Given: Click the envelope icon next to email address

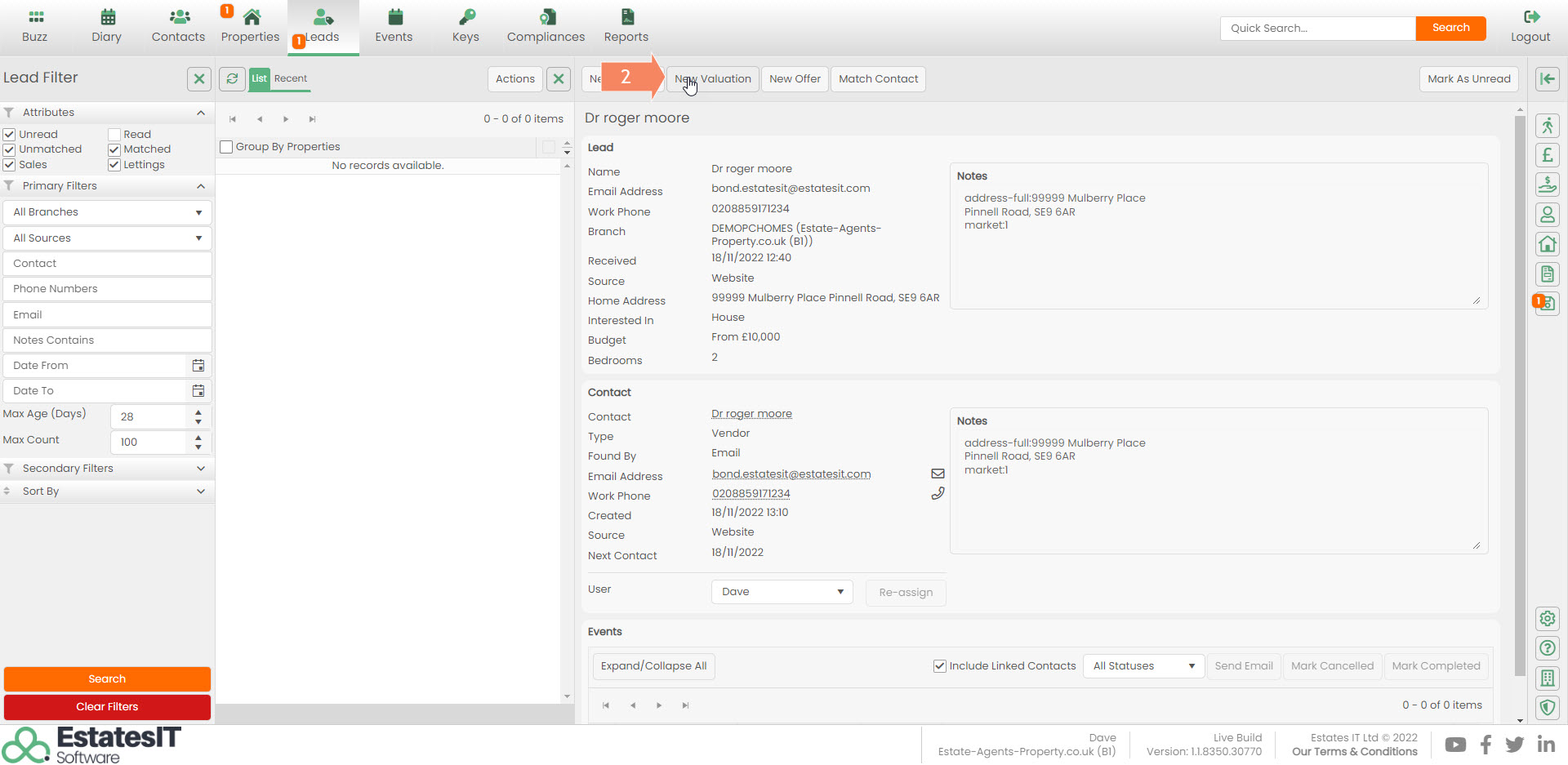Looking at the screenshot, I should pos(938,474).
